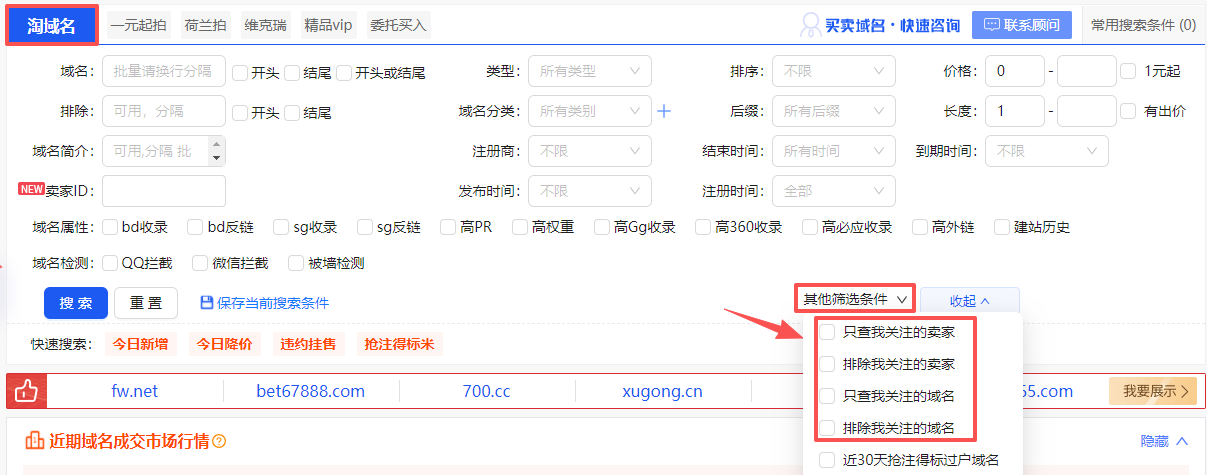Open bet67888.com domain link
1207x475 pixels.
[x=310, y=391]
